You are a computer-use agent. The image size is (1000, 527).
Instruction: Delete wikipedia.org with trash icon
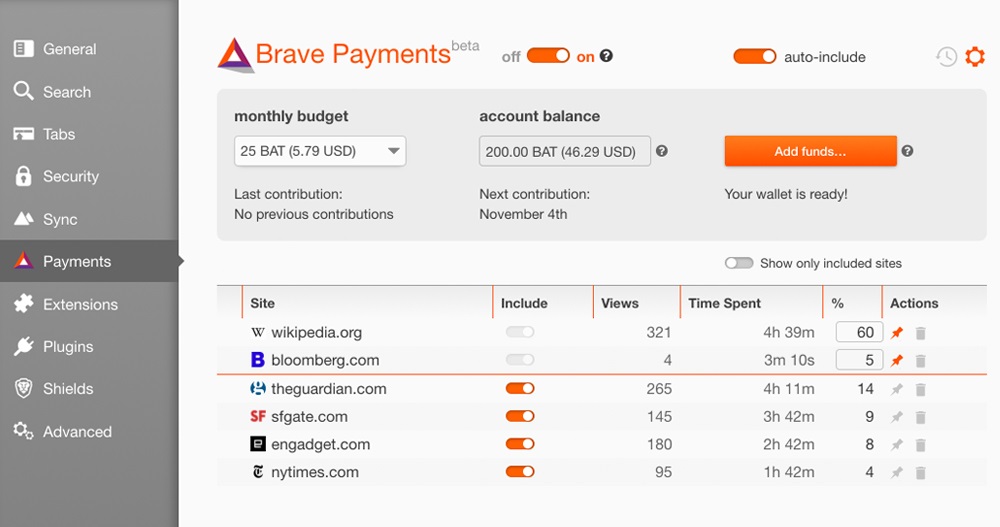[920, 333]
